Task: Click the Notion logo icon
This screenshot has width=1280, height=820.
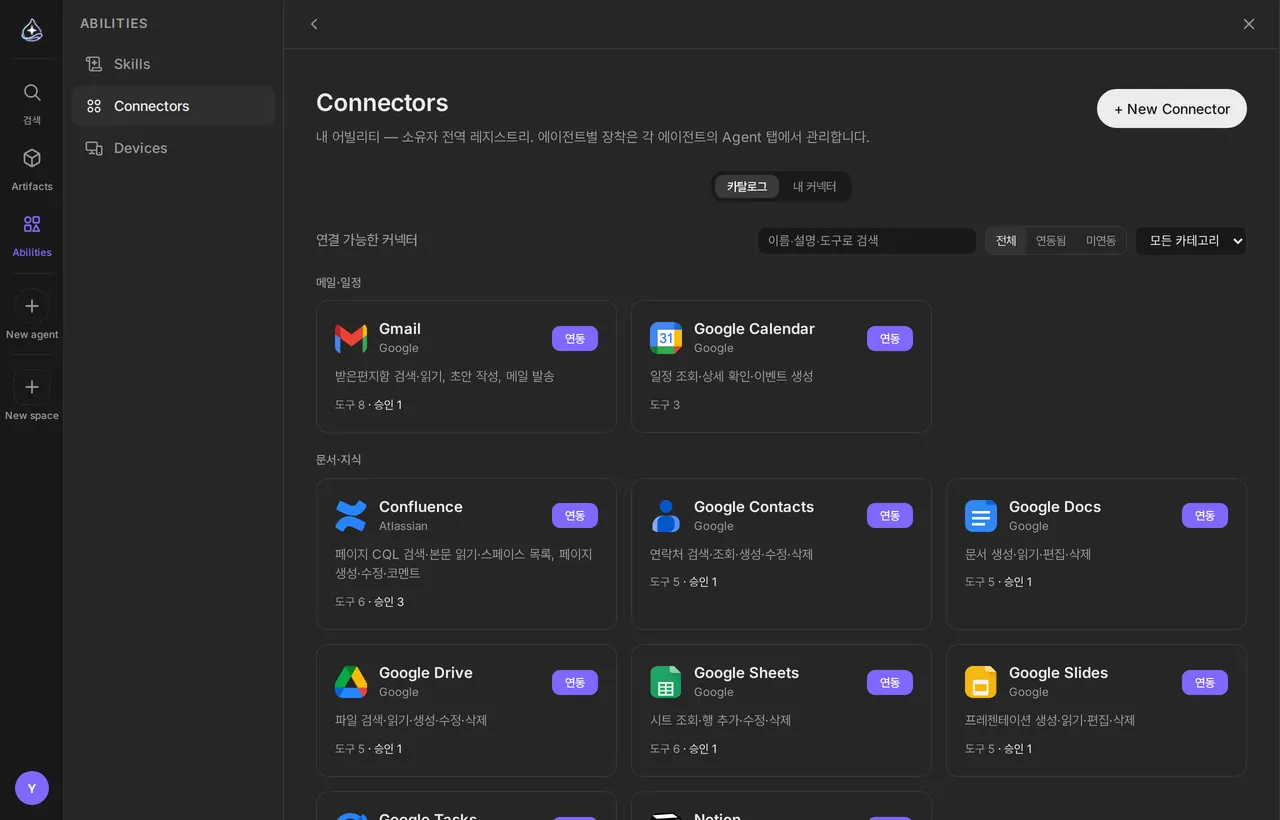Action: [x=666, y=816]
